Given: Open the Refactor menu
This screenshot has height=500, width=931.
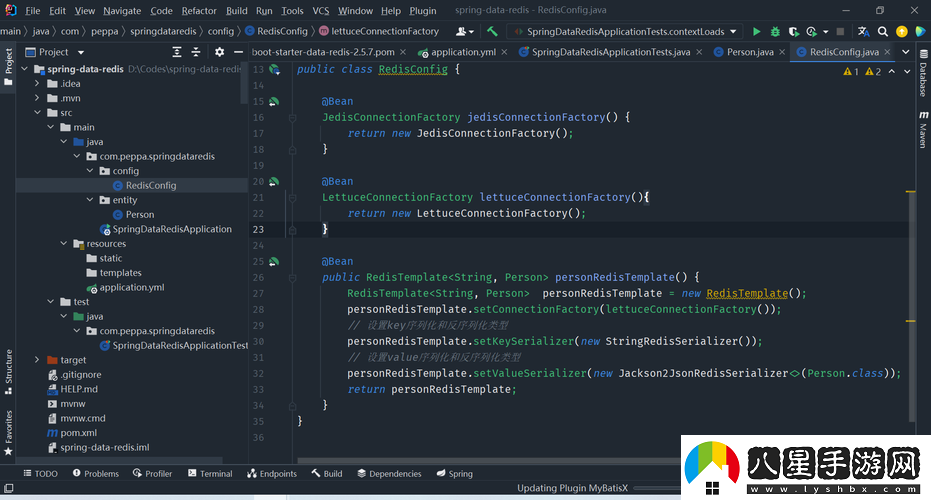Looking at the screenshot, I should pyautogui.click(x=198, y=11).
